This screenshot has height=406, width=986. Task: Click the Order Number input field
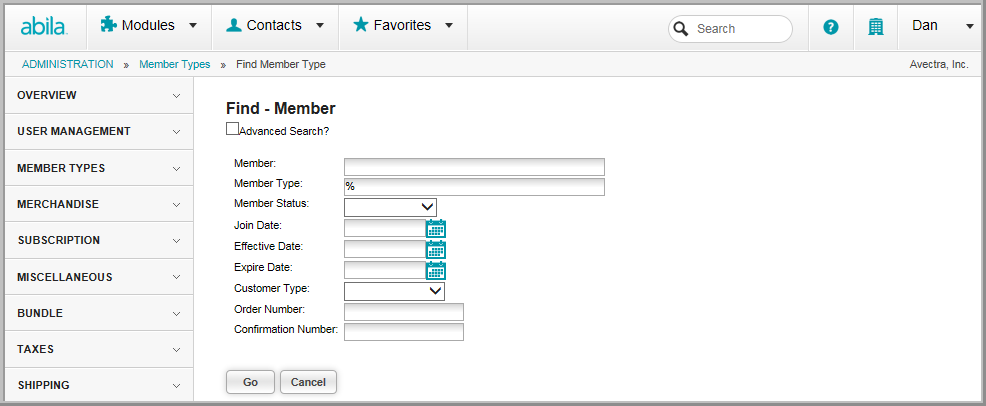404,312
